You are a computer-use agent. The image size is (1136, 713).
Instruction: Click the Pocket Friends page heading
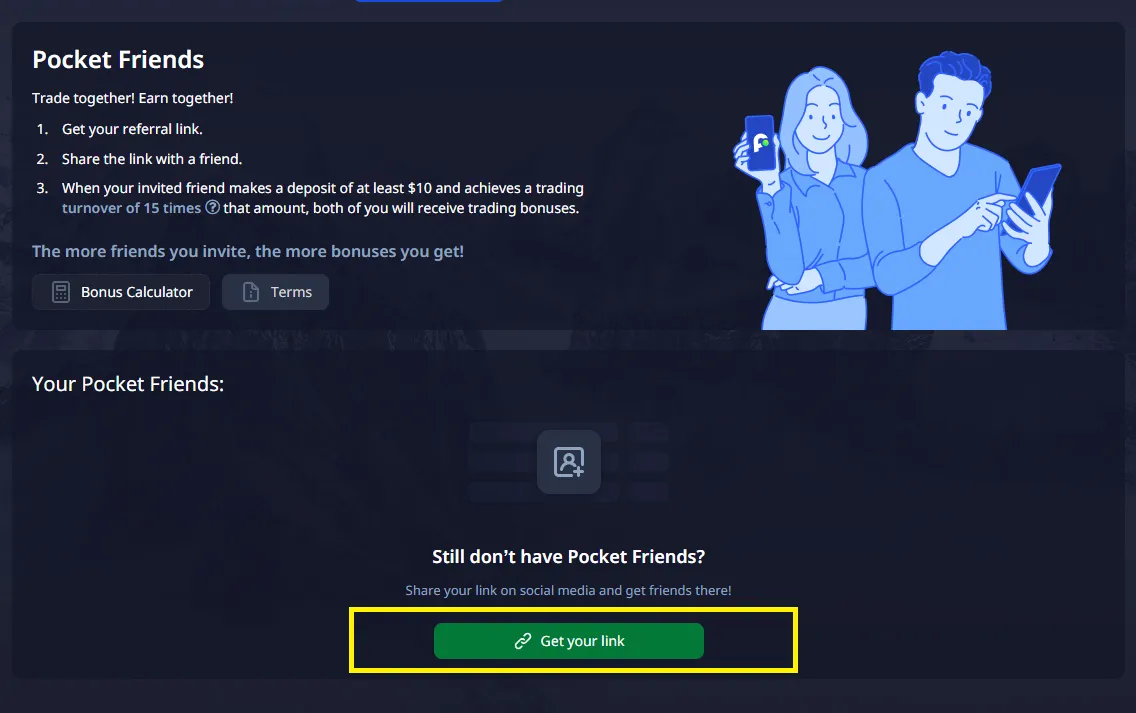(x=118, y=59)
